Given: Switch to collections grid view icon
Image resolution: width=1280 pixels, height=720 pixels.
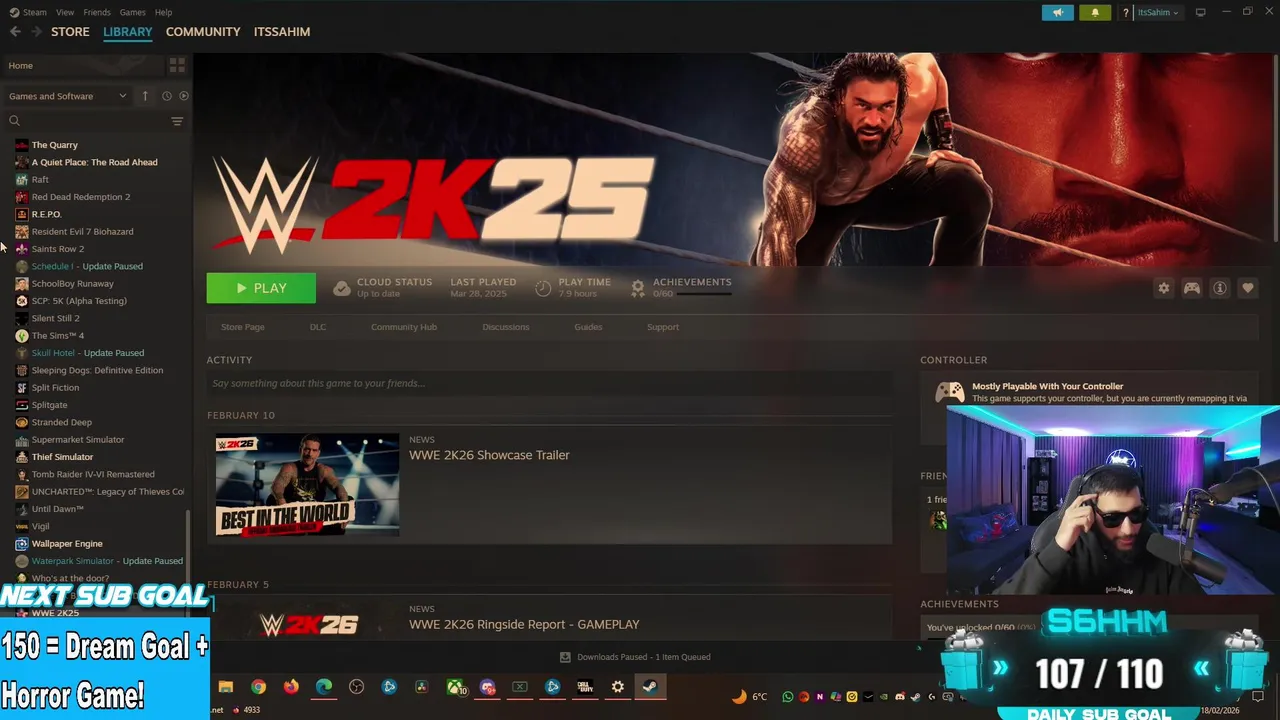Looking at the screenshot, I should 177,65.
